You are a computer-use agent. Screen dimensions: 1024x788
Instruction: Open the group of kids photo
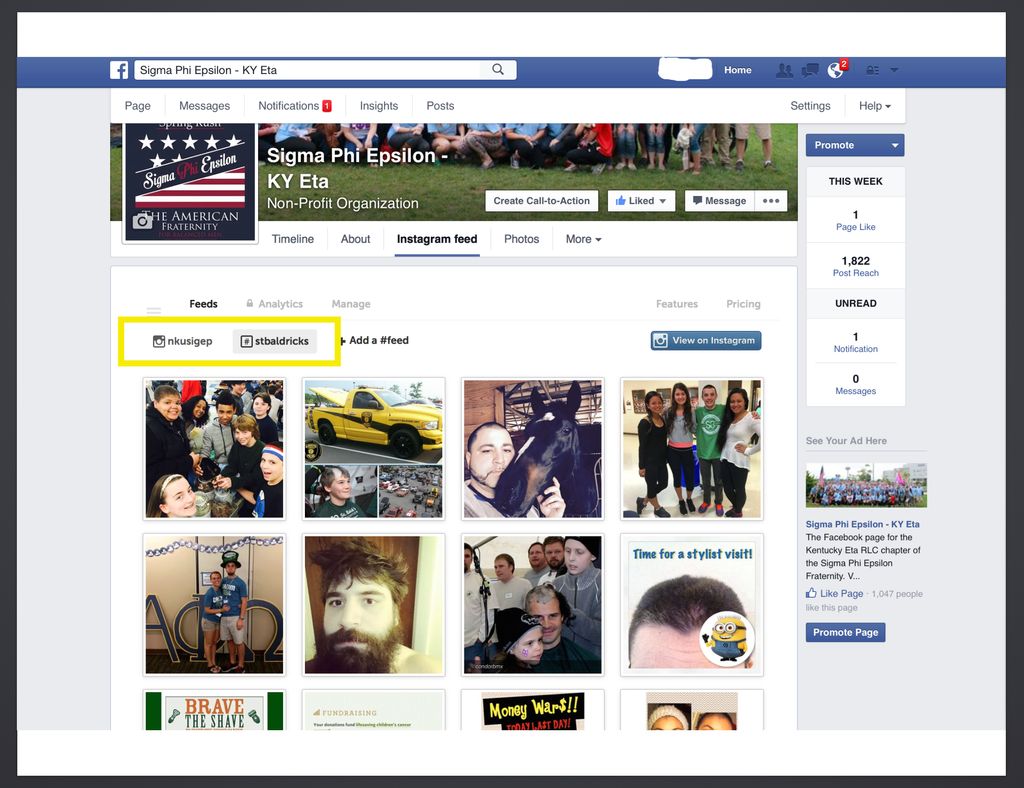[x=214, y=449]
